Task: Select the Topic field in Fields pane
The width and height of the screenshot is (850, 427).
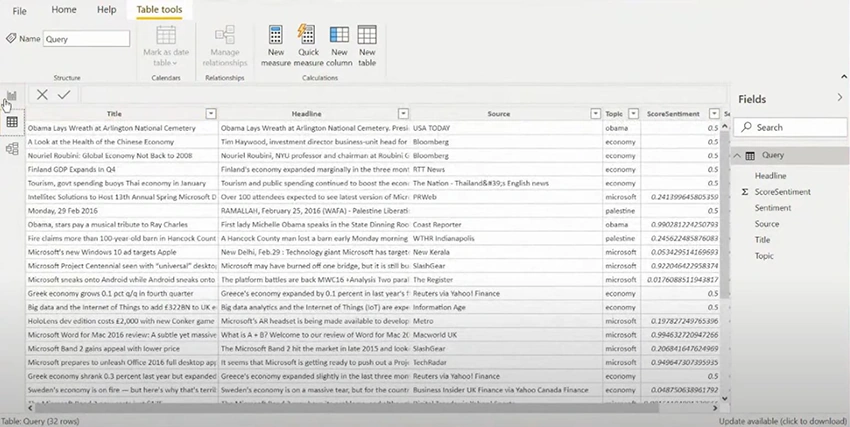Action: [x=764, y=256]
